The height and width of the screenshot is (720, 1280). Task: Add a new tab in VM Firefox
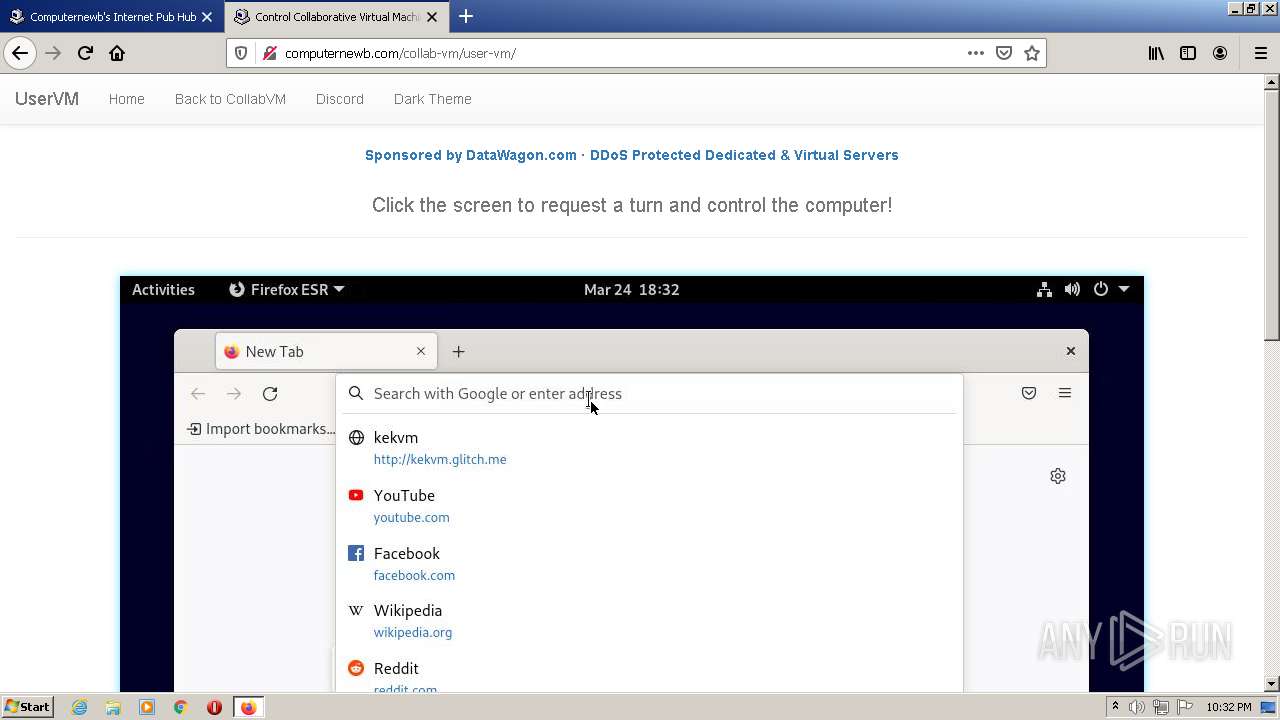click(458, 351)
